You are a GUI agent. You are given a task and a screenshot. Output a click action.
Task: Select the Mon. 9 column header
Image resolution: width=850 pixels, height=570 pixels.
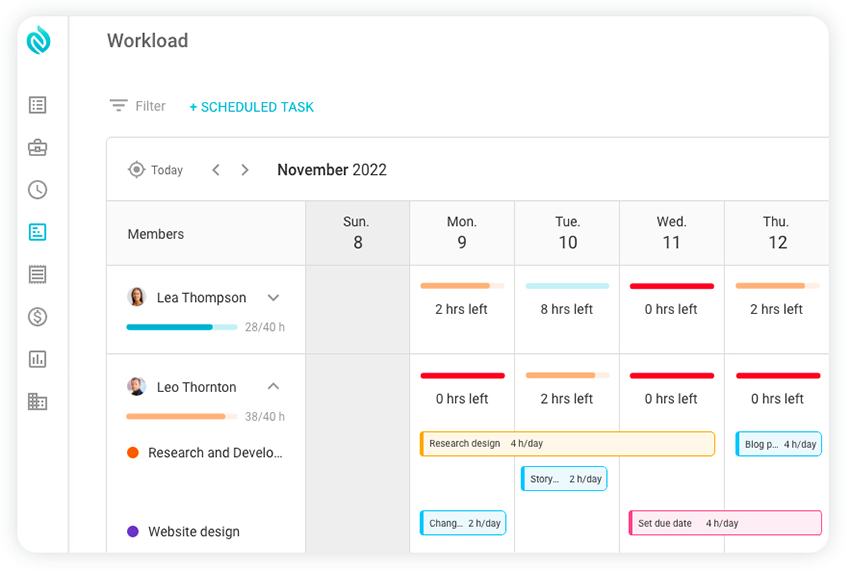(x=462, y=233)
